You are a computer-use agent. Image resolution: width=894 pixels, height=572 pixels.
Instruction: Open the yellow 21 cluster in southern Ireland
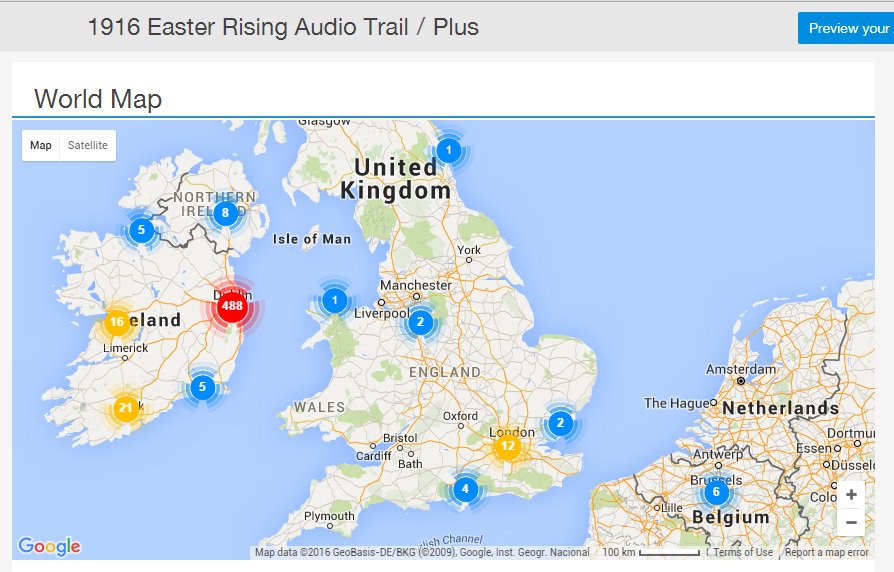point(126,408)
